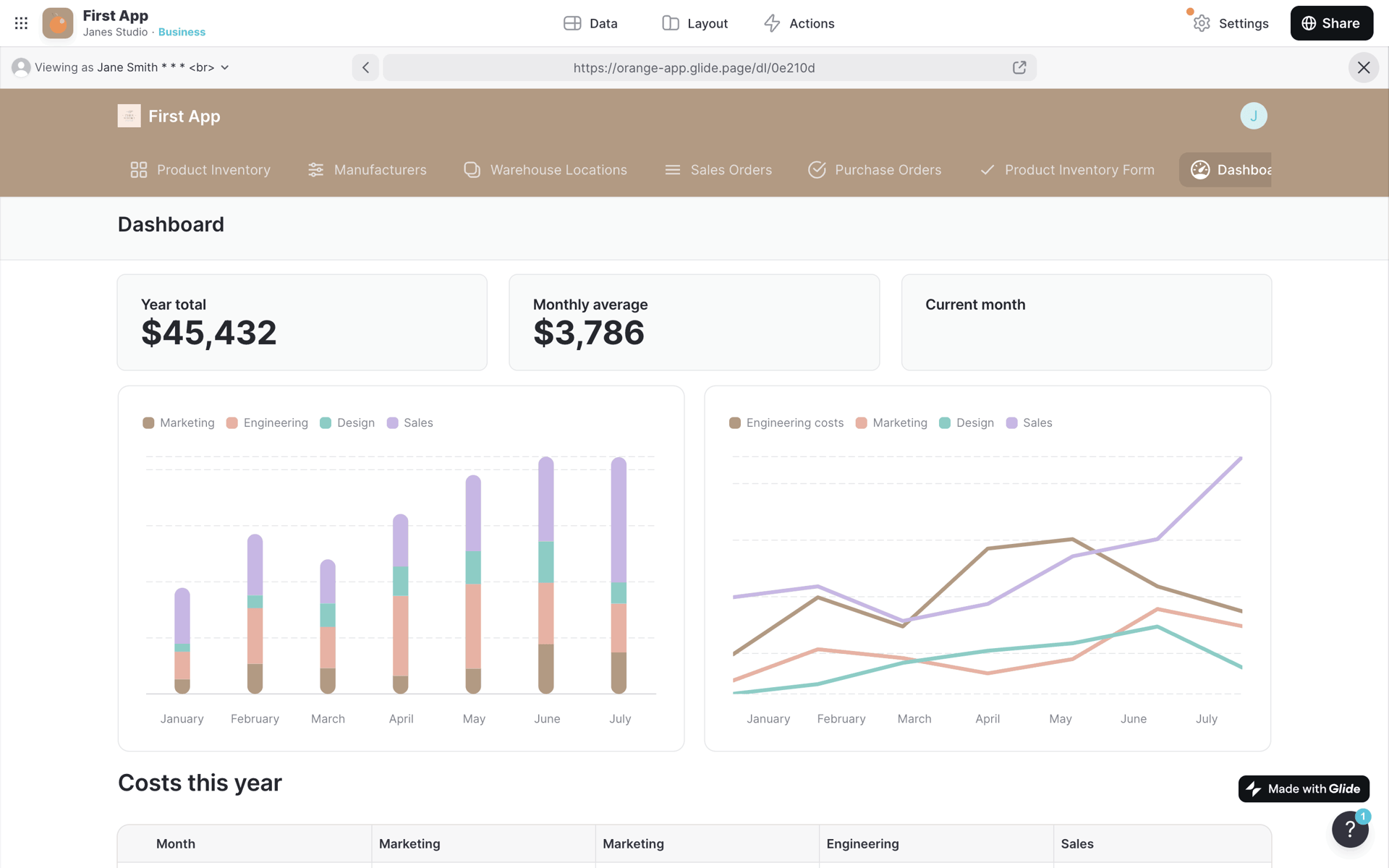Switch to the Layout tab
This screenshot has width=1389, height=868.
pos(694,23)
